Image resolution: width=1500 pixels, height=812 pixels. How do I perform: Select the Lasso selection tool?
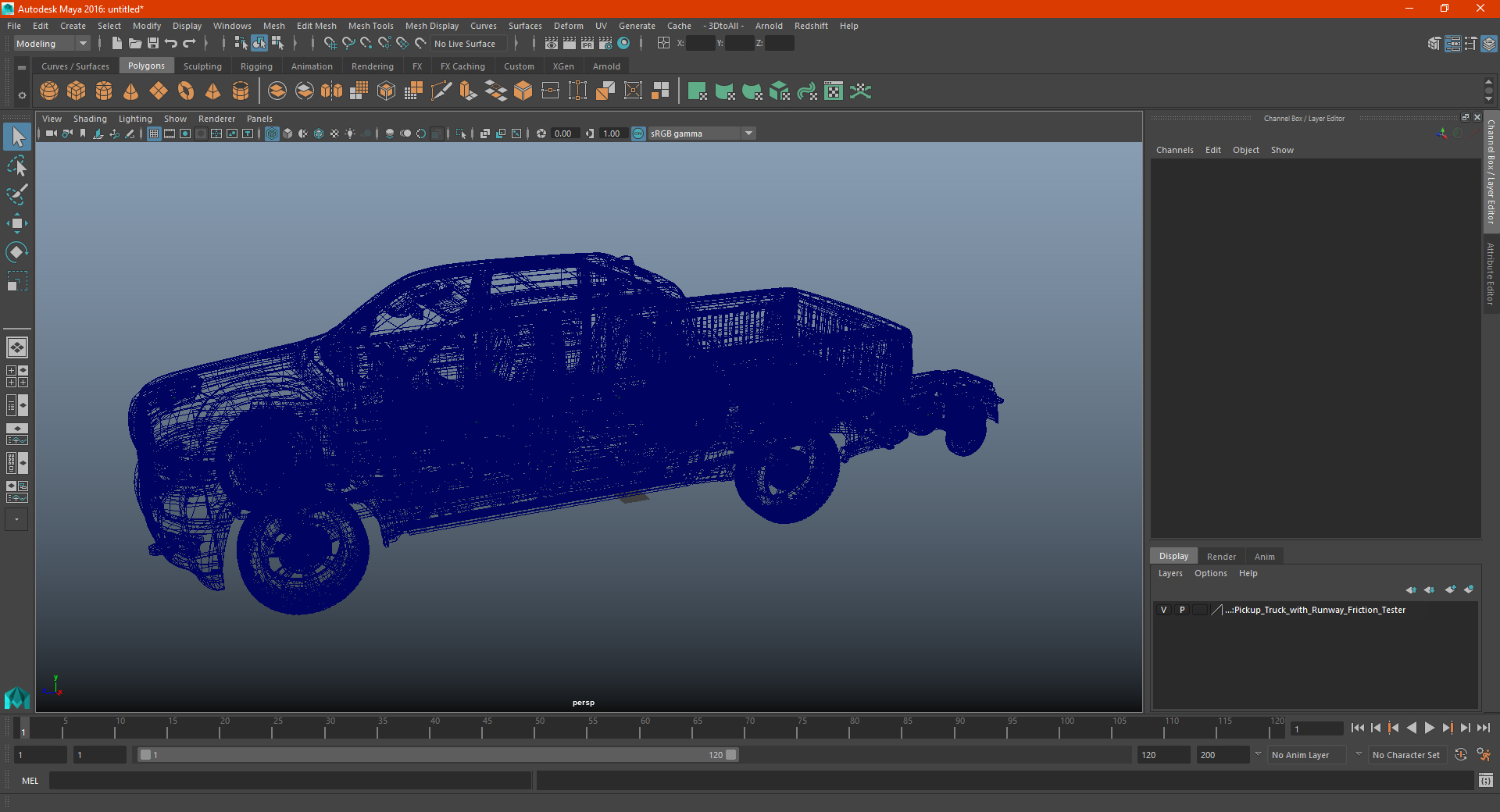coord(17,166)
